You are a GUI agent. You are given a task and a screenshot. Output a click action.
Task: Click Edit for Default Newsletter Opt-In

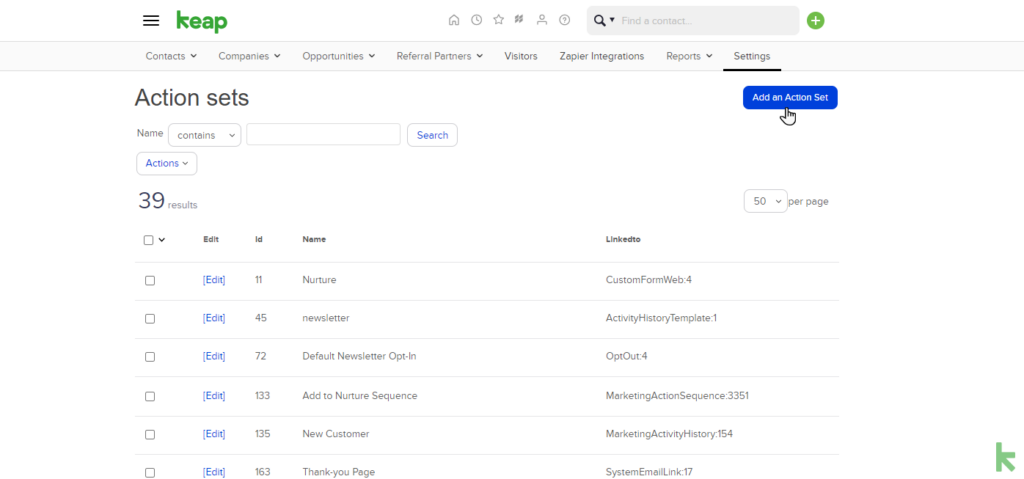214,356
